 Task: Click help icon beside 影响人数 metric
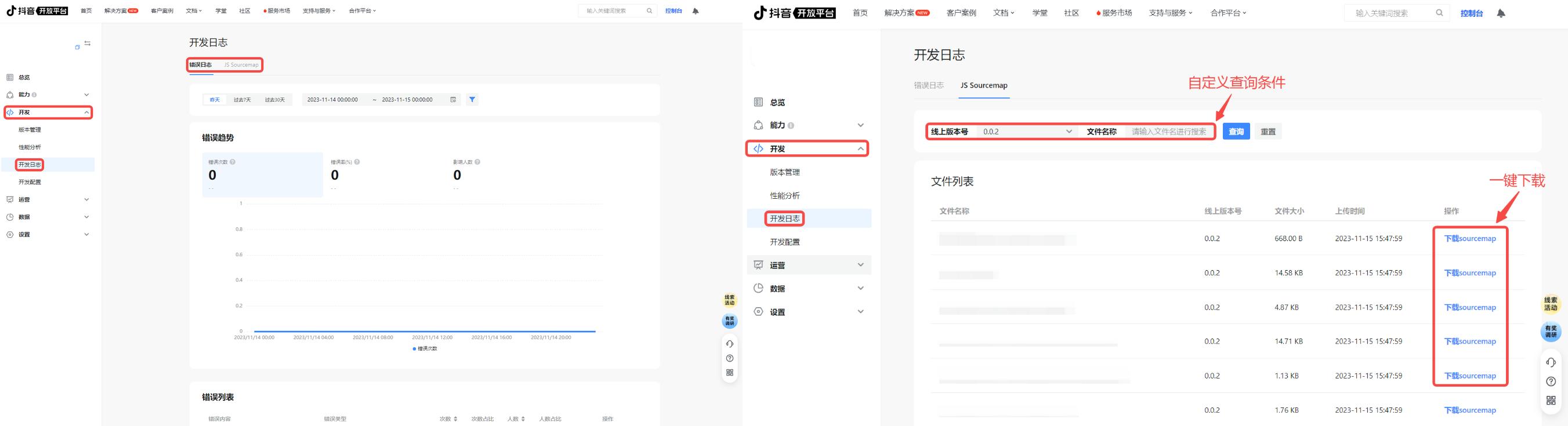pos(477,162)
